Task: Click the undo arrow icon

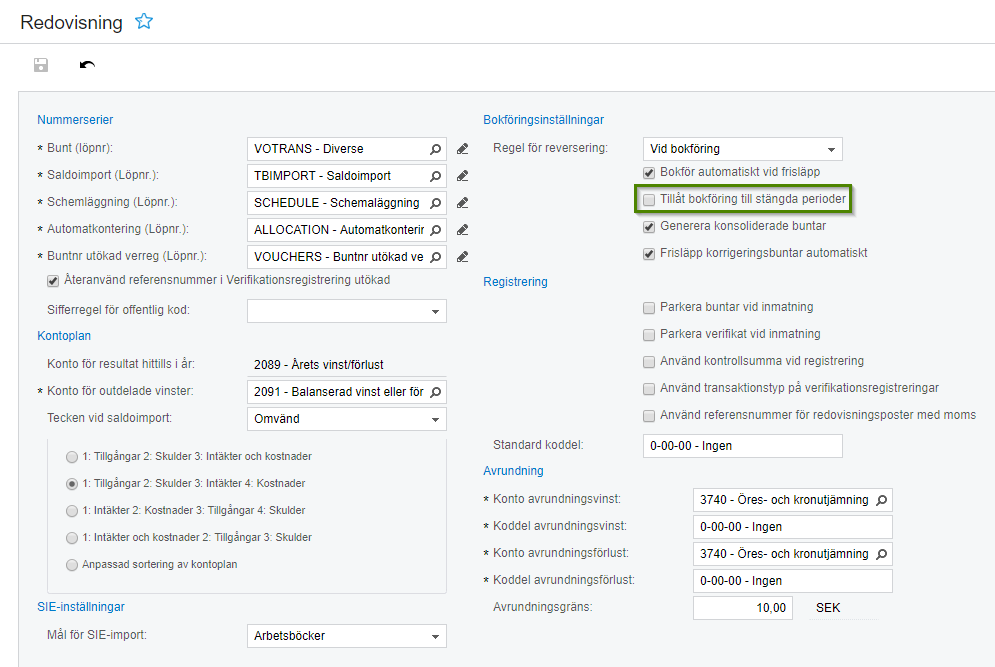Action: (x=87, y=65)
